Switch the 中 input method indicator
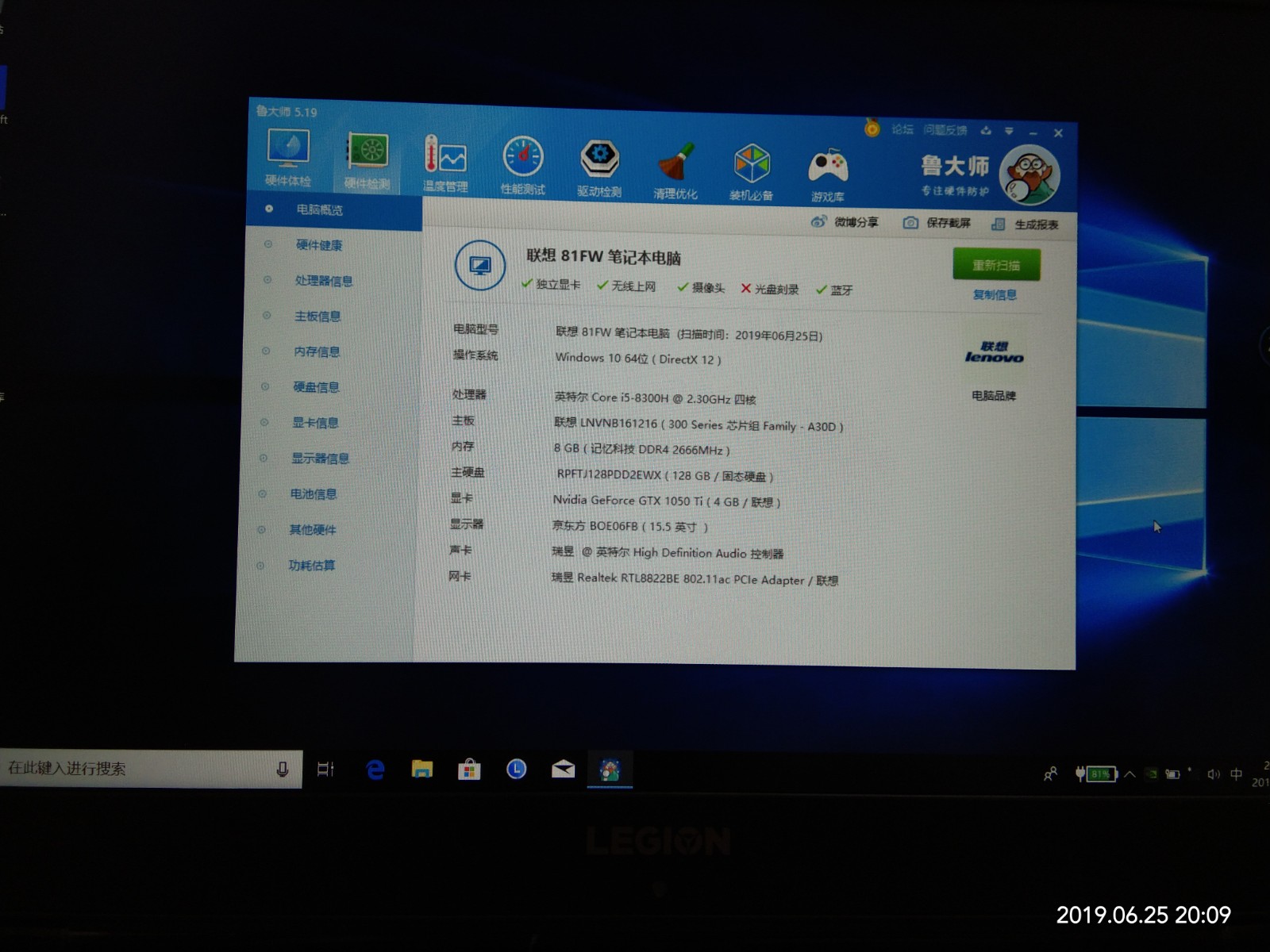Viewport: 1270px width, 952px height. coord(1236,774)
